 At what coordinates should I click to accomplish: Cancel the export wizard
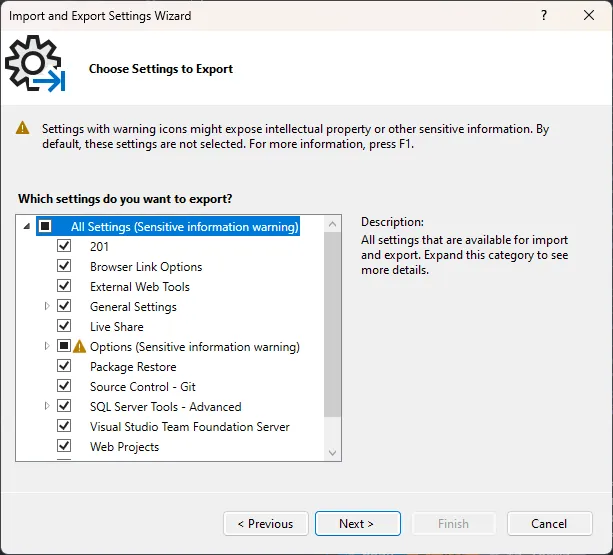point(550,523)
